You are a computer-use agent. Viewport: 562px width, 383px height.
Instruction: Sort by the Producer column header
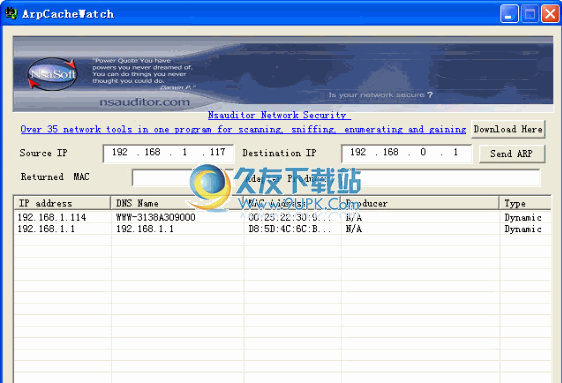pyautogui.click(x=420, y=203)
